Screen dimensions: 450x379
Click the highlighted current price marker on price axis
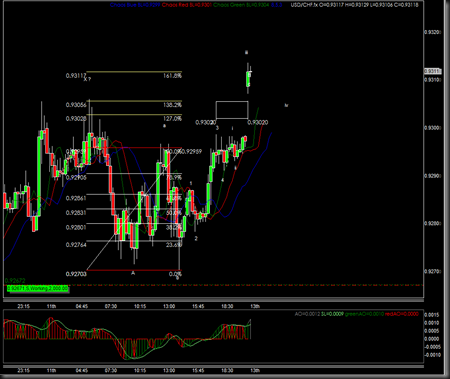pos(433,71)
